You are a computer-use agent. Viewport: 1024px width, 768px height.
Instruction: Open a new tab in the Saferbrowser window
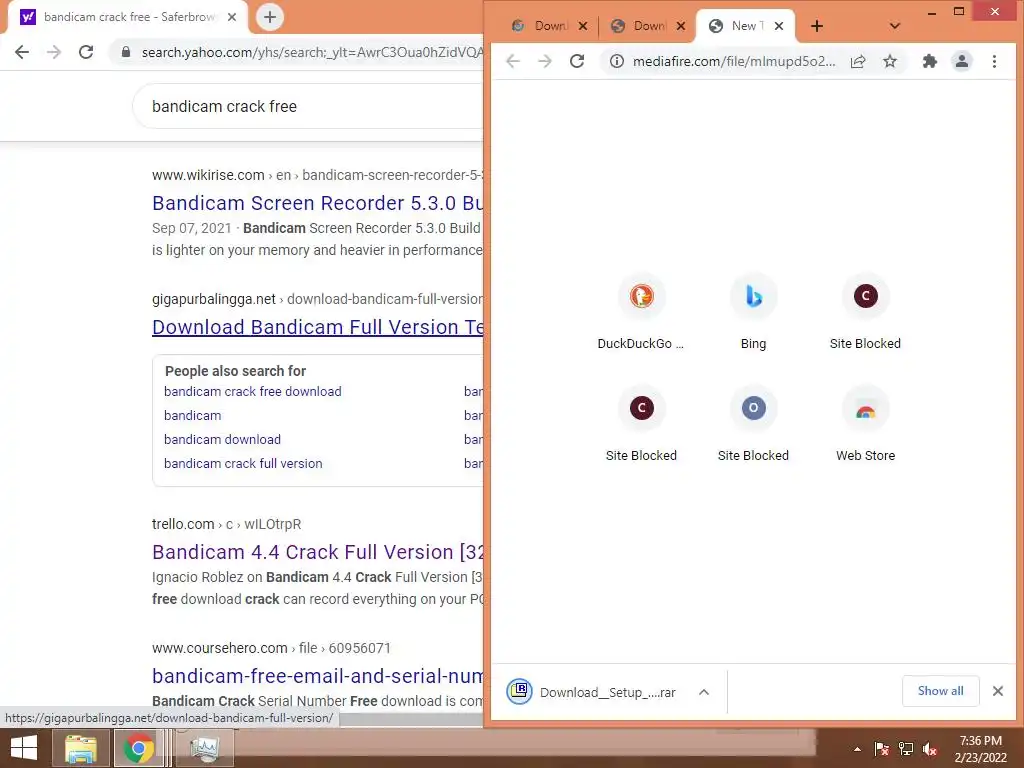pos(270,17)
